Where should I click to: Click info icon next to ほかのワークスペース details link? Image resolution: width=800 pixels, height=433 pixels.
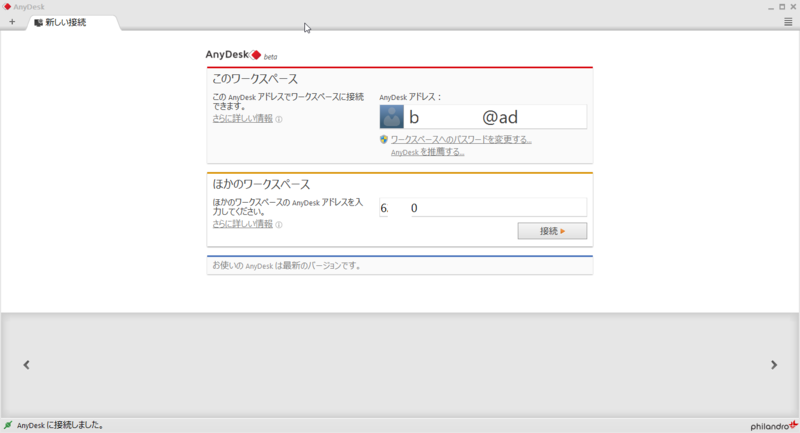click(279, 225)
